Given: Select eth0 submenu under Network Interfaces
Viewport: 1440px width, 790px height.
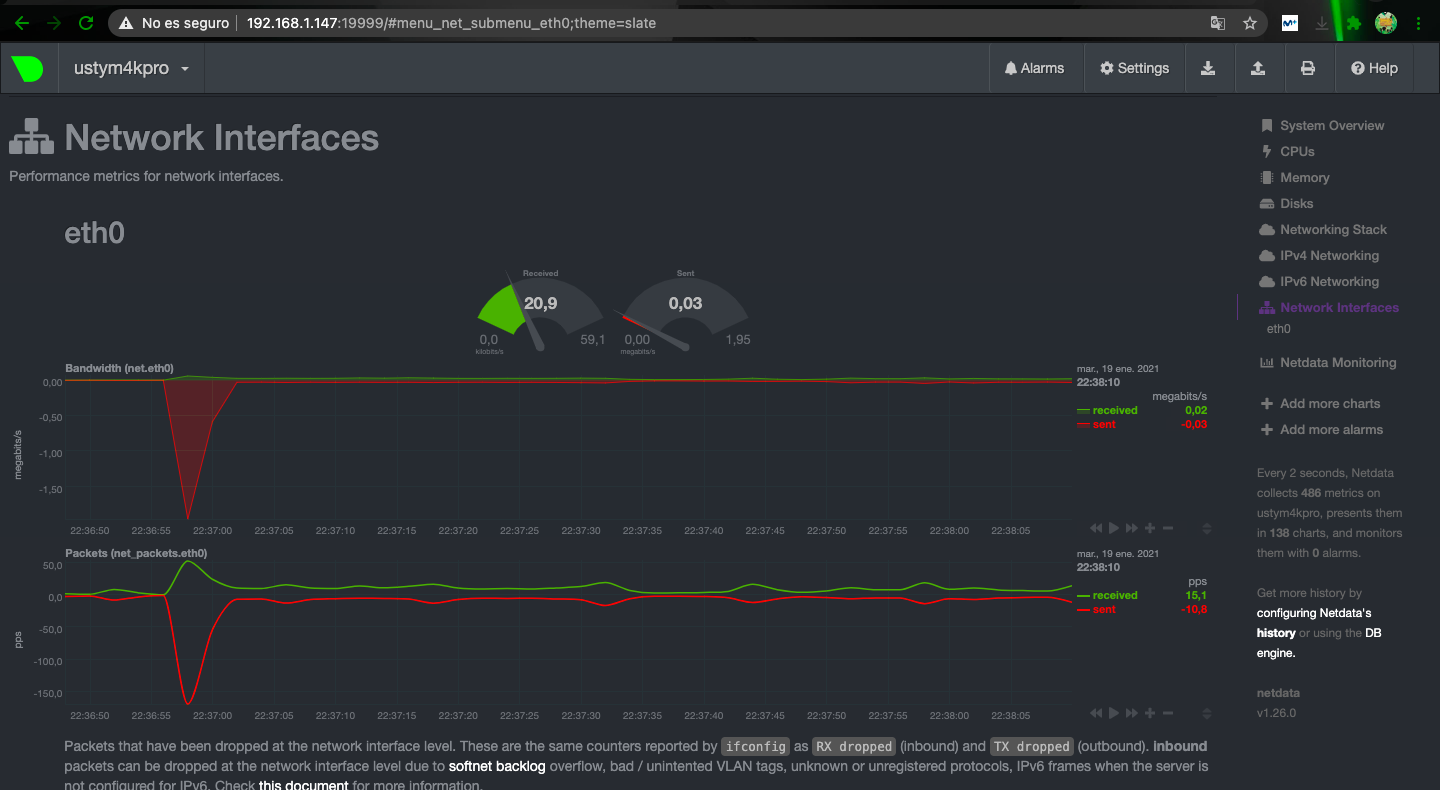Looking at the screenshot, I should (1278, 329).
